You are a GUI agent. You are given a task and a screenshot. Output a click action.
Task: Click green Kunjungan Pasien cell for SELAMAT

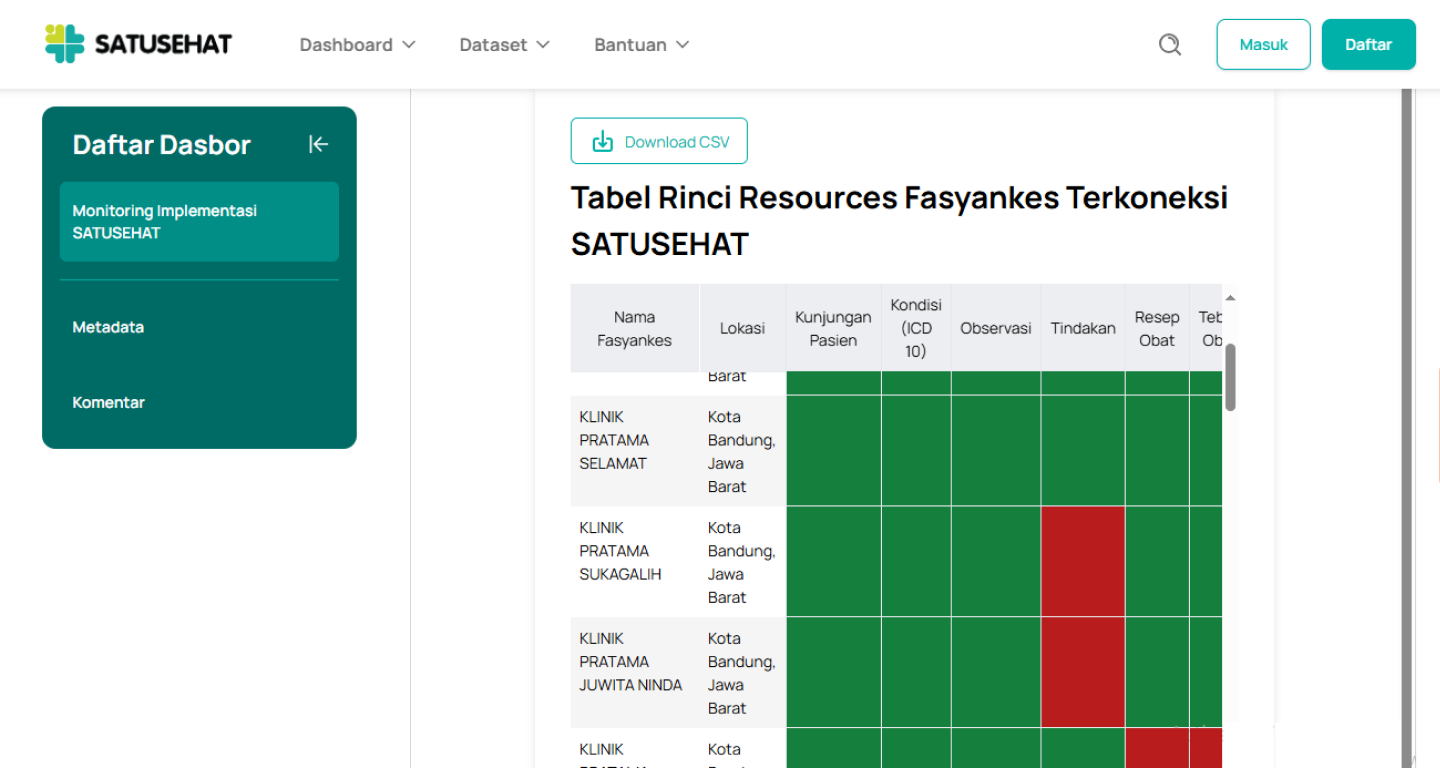pyautogui.click(x=834, y=450)
